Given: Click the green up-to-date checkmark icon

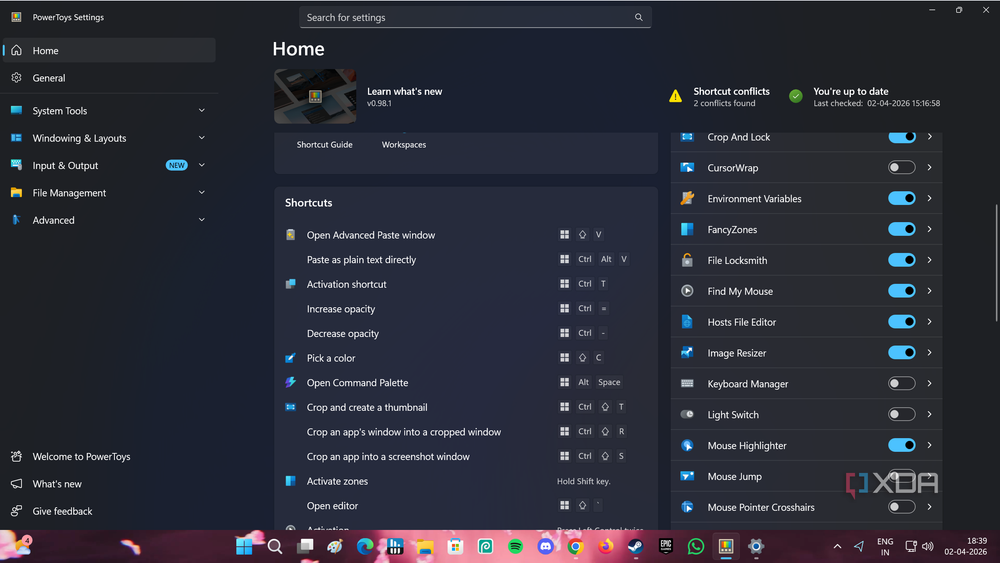Looking at the screenshot, I should tap(795, 96).
